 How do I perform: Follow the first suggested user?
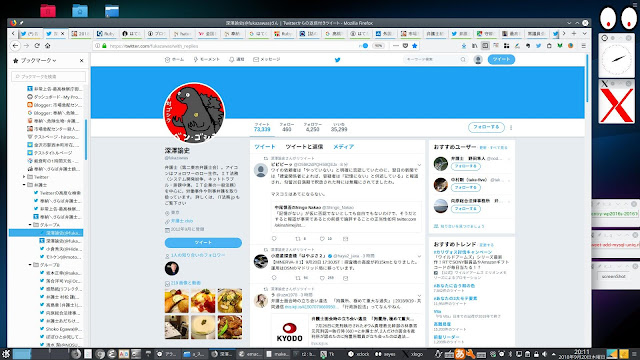(x=466, y=167)
